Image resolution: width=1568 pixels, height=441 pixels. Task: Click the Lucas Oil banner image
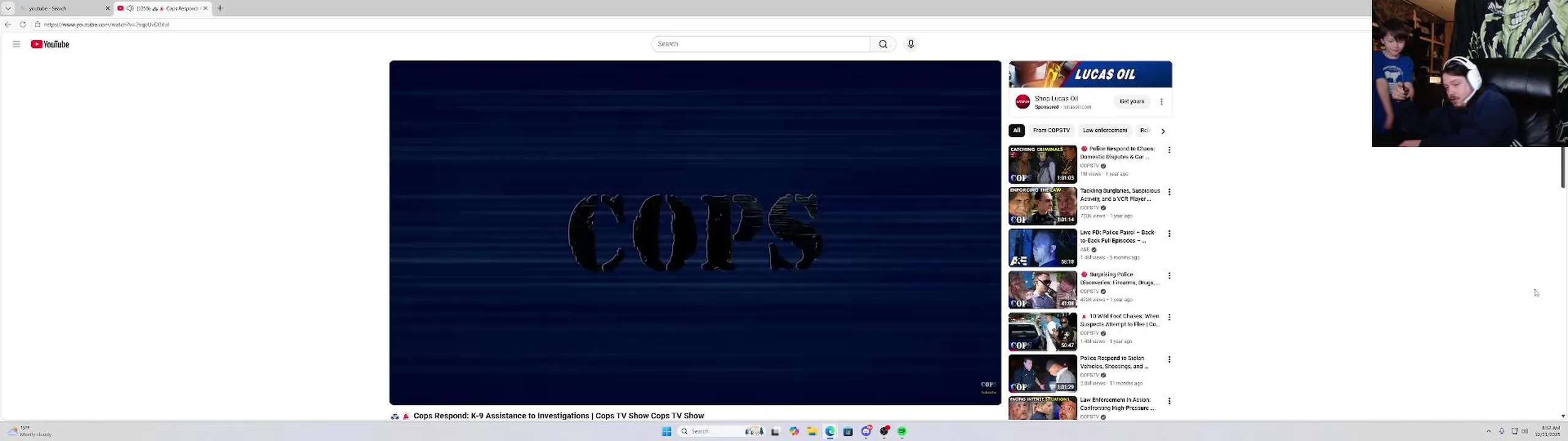point(1090,75)
